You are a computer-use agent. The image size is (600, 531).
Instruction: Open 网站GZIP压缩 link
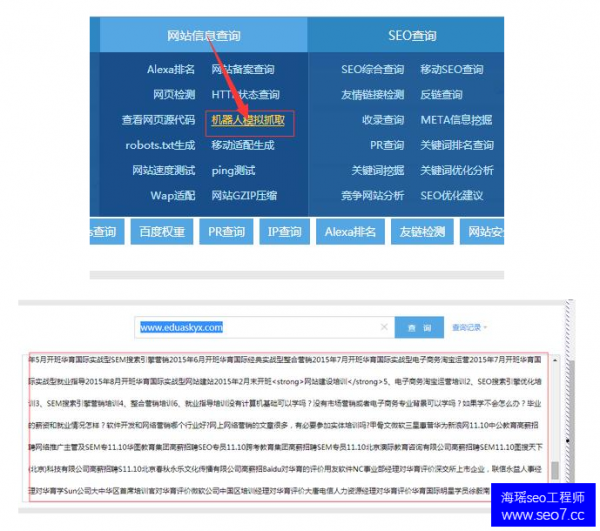point(244,195)
